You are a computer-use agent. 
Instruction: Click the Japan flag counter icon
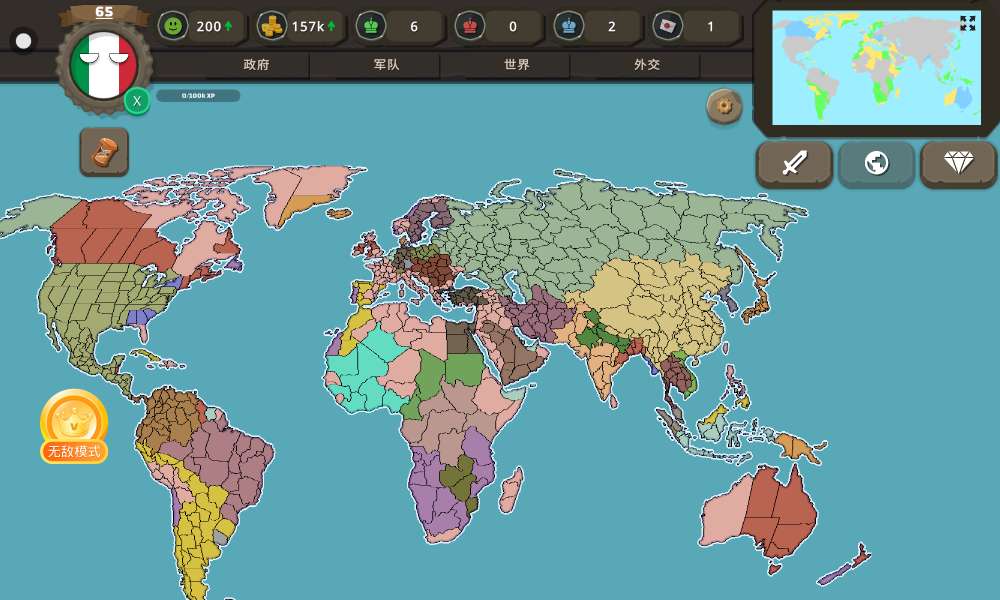(668, 26)
